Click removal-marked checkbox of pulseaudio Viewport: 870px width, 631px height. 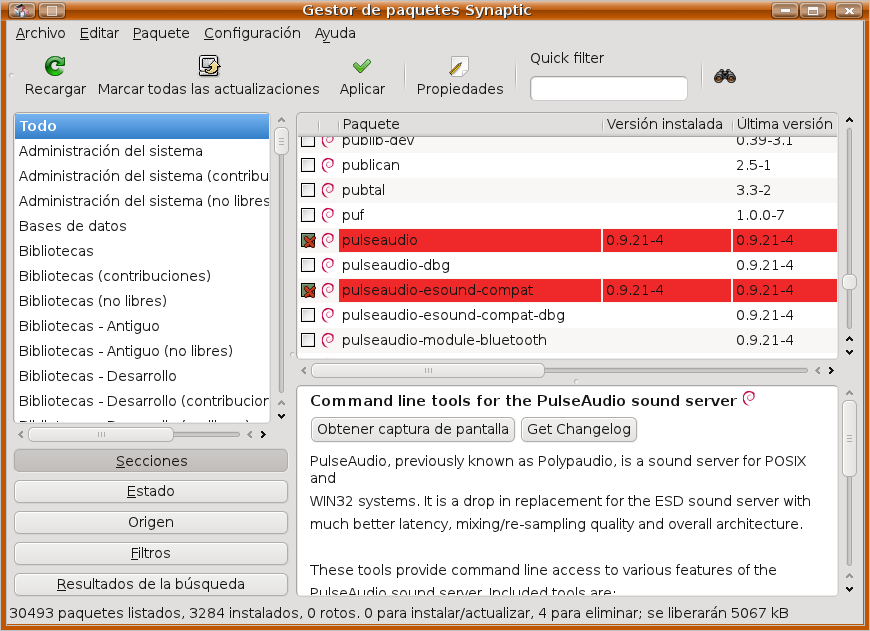(x=308, y=240)
